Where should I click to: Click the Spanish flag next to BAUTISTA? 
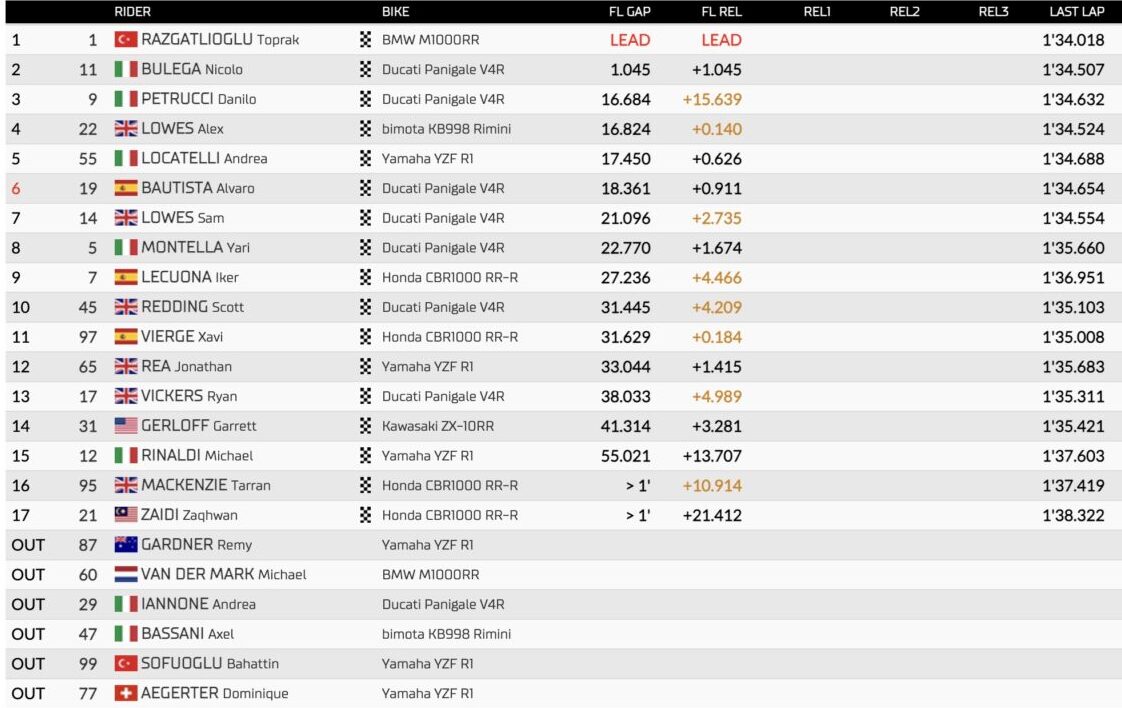125,188
